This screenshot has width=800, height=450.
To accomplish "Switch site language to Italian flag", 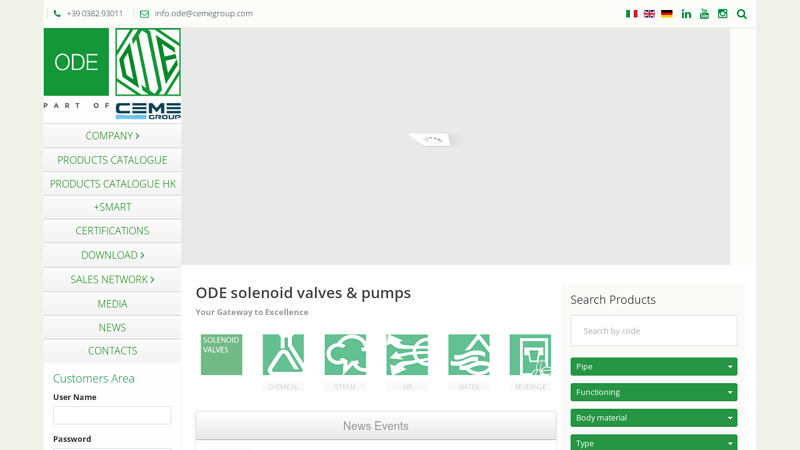I will point(632,14).
